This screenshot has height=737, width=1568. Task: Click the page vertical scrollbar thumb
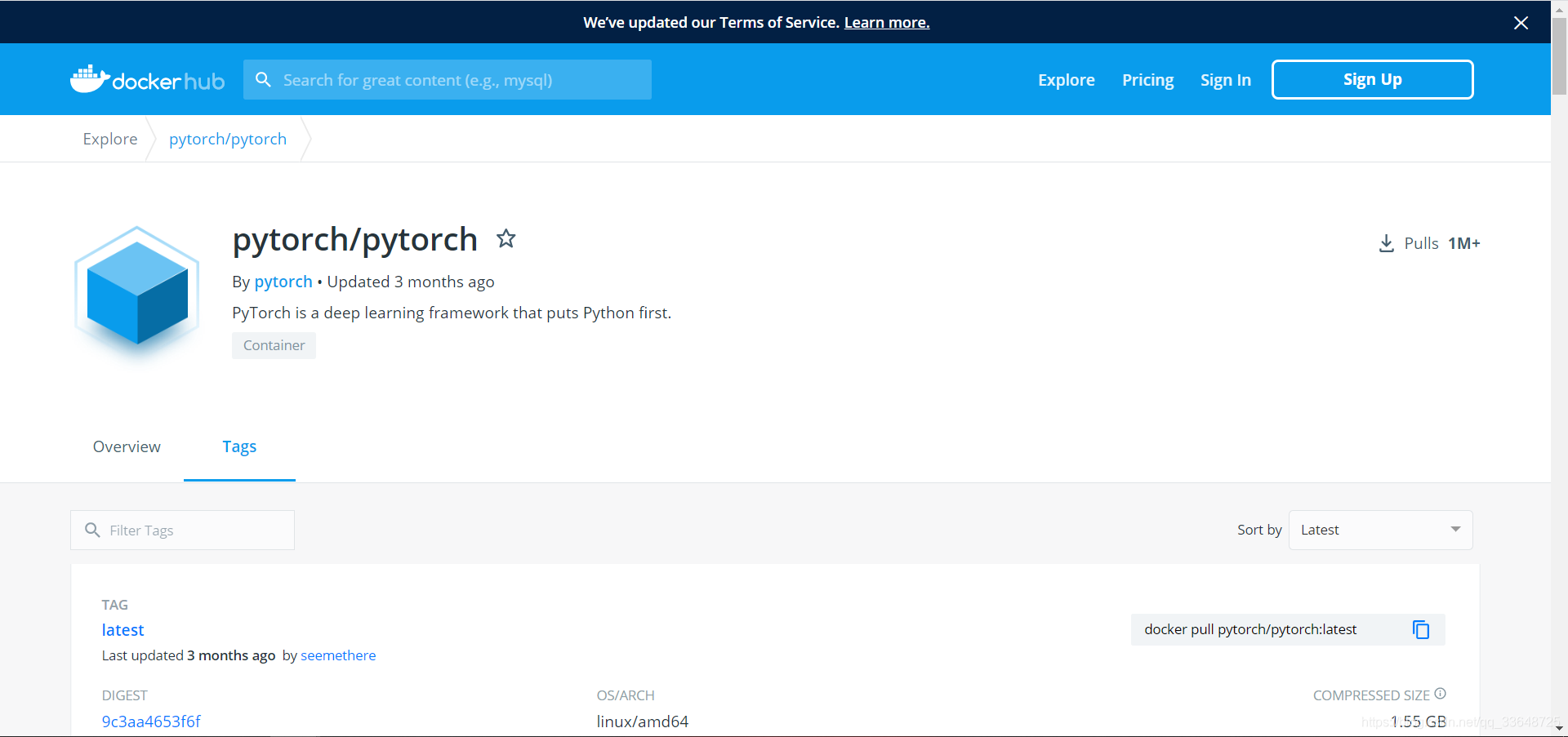1559,55
